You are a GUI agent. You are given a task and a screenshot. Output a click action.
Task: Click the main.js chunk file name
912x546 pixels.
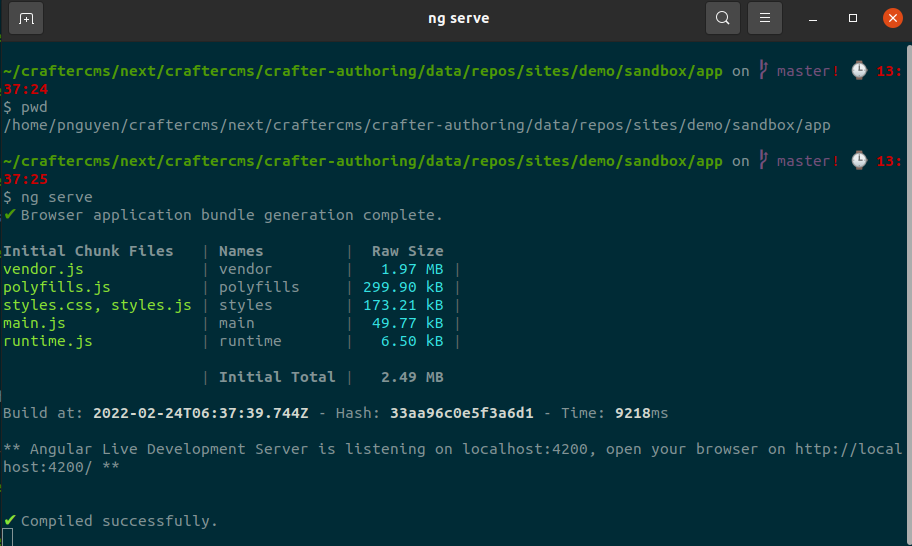[34, 323]
